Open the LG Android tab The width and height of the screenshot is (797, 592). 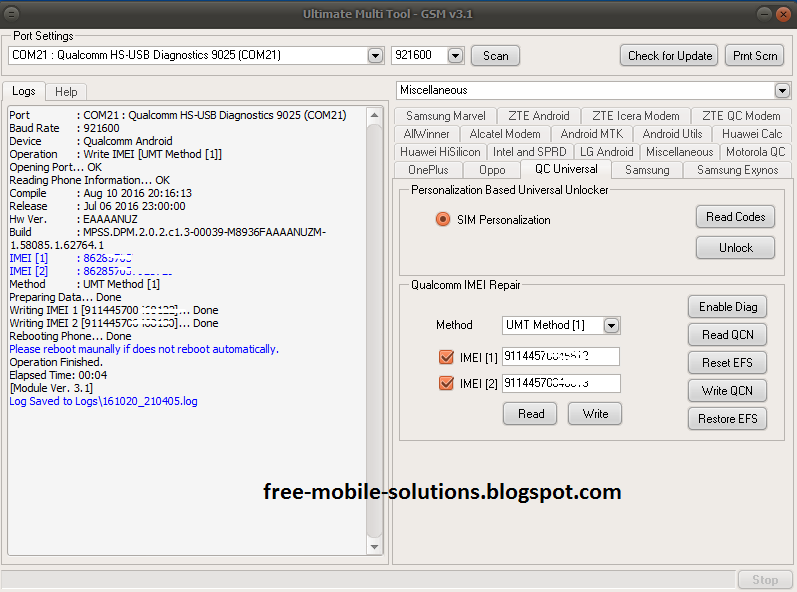pos(607,152)
